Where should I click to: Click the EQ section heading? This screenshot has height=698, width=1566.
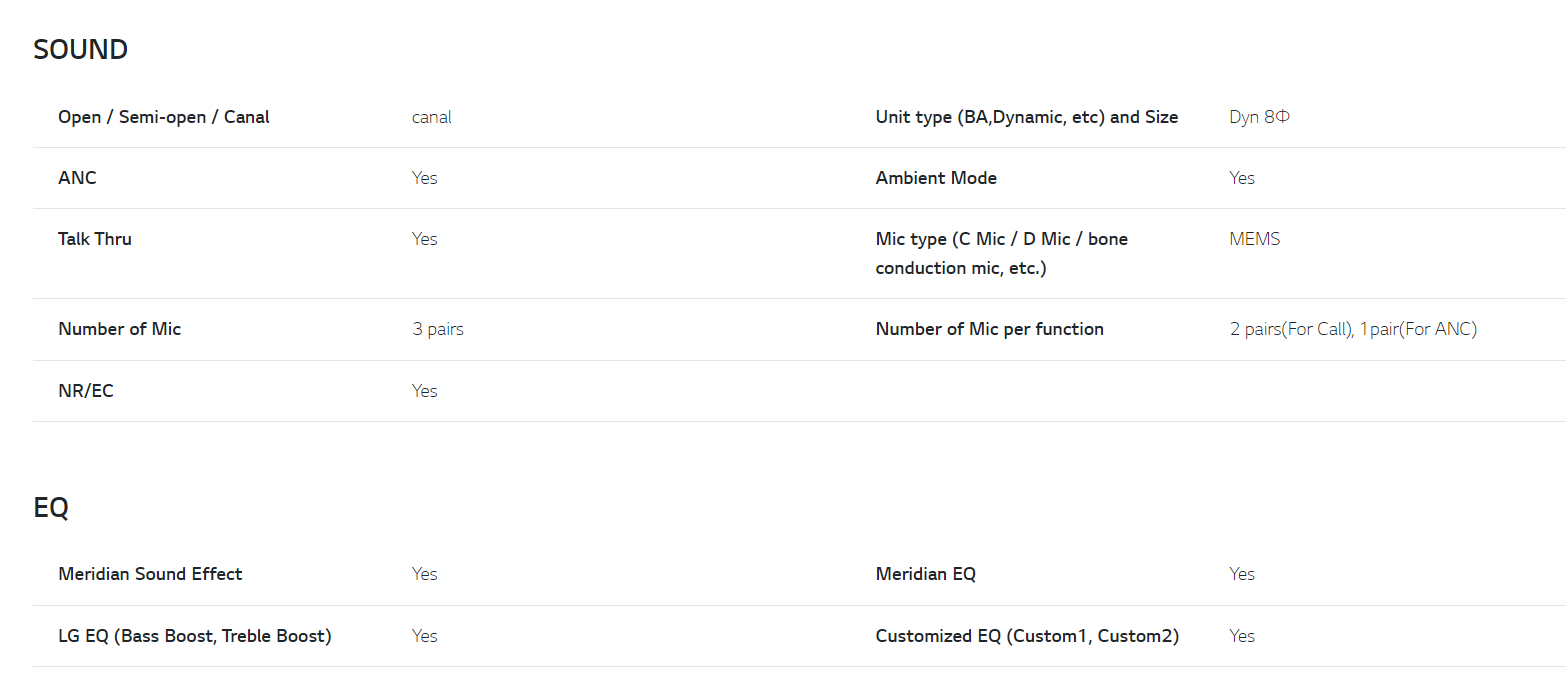pos(51,508)
